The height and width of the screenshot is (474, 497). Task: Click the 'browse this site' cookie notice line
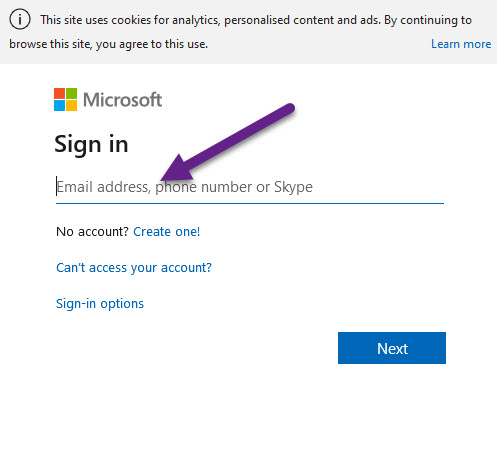pos(108,44)
